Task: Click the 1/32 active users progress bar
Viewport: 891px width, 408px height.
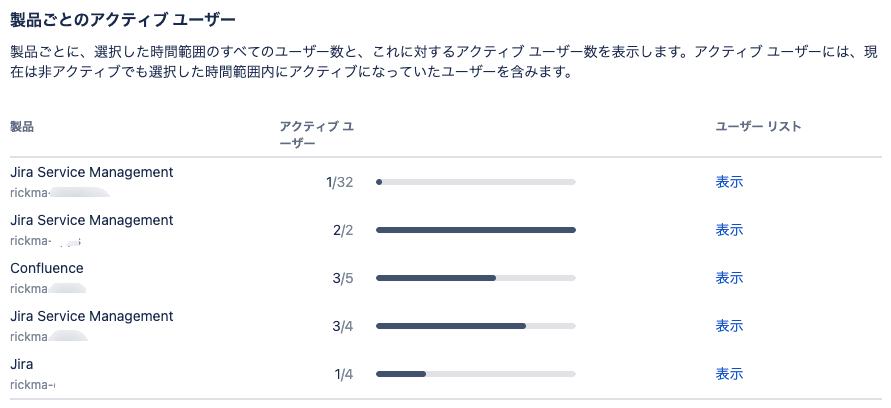Action: [476, 182]
